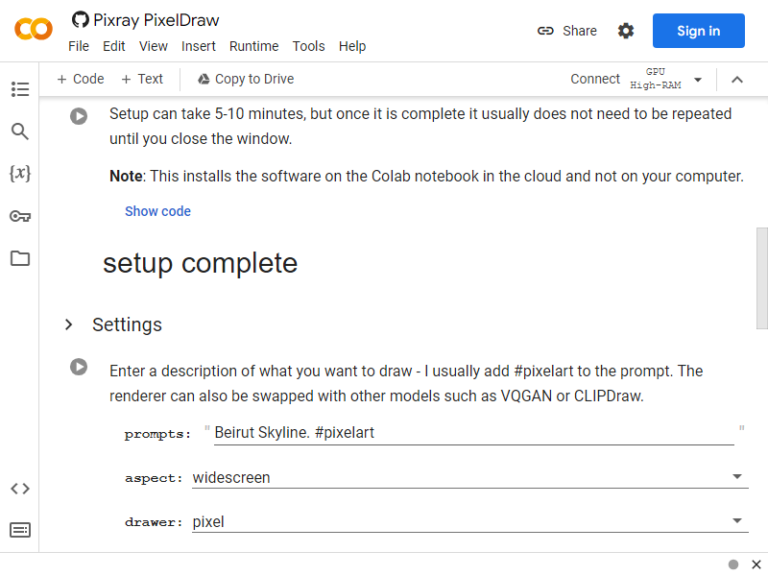This screenshot has height=576, width=768.
Task: Click the Sign in button
Action: click(698, 31)
